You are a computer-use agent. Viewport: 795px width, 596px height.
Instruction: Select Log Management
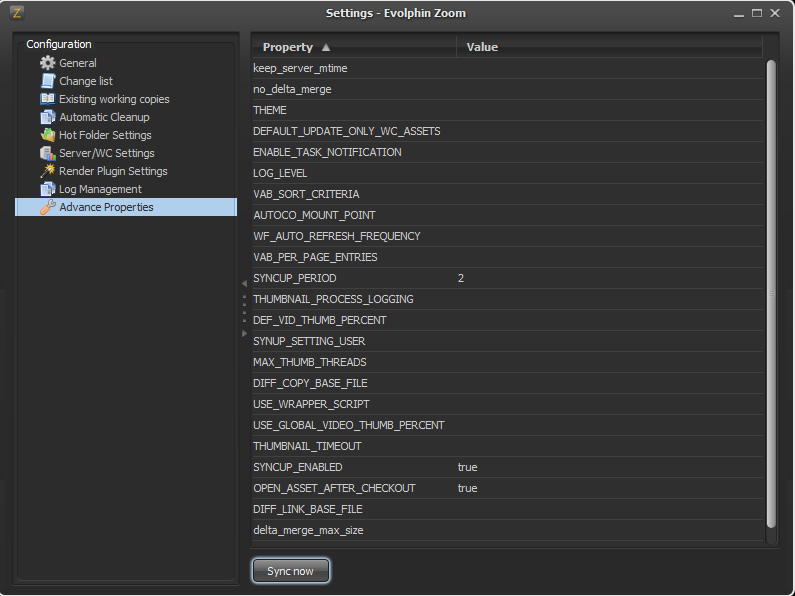(100, 189)
